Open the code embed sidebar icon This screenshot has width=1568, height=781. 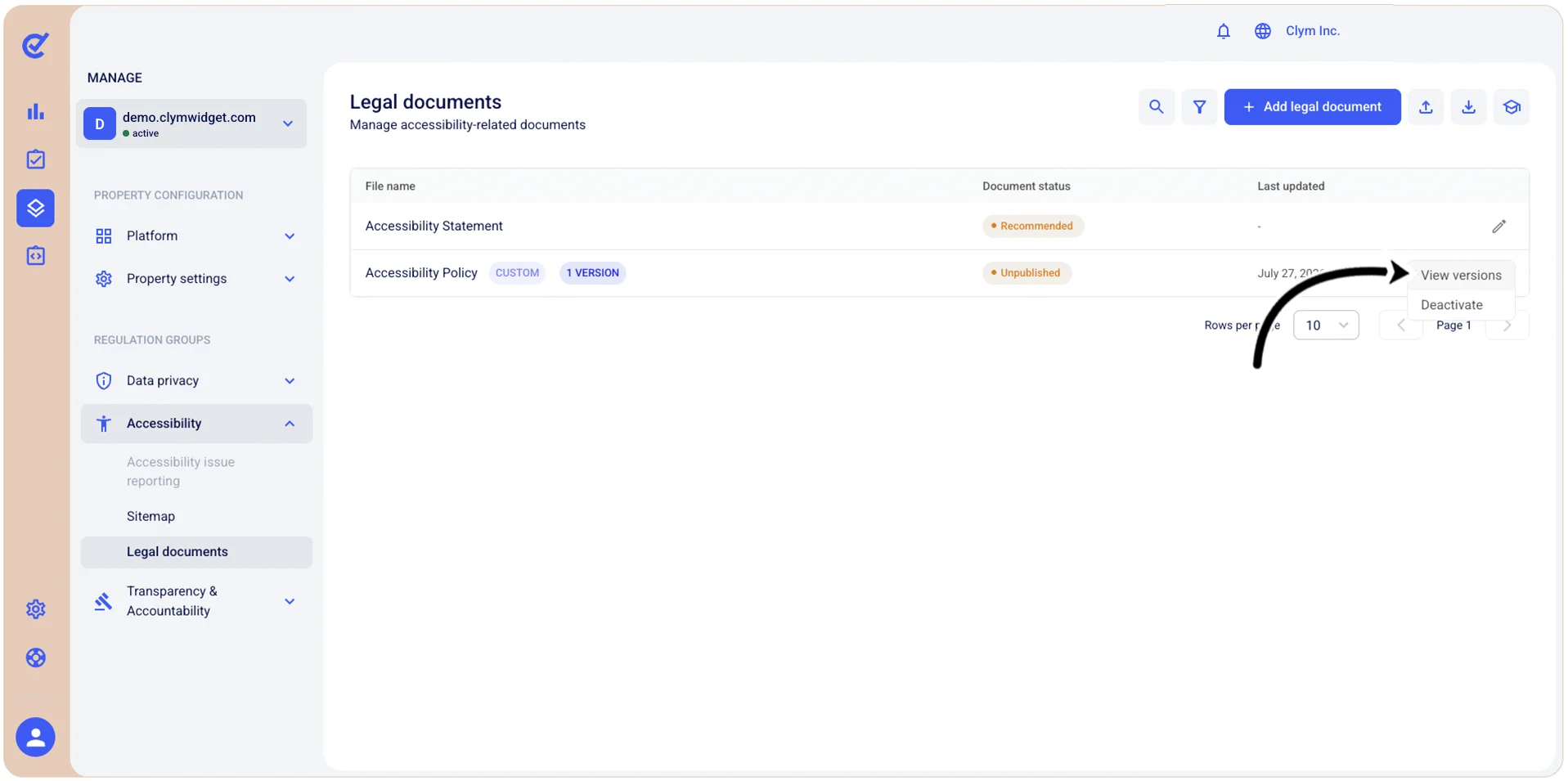click(35, 256)
